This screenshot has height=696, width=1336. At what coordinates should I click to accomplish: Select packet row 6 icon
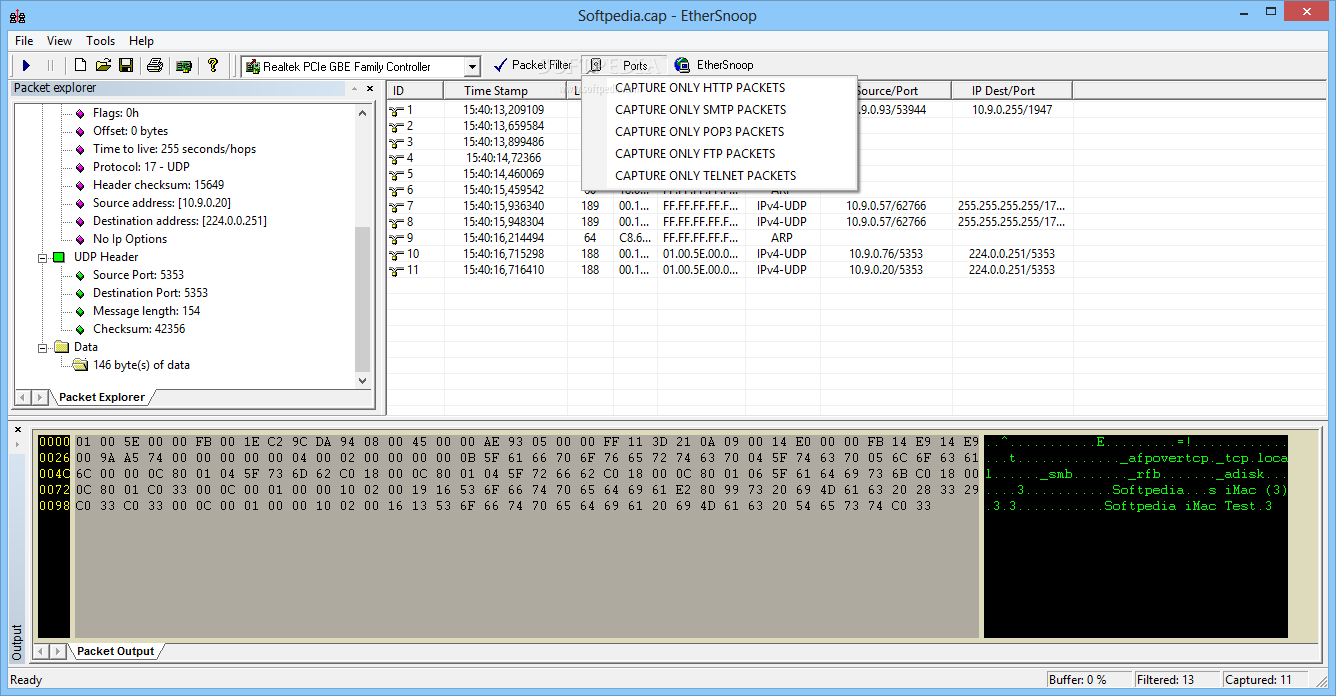397,190
